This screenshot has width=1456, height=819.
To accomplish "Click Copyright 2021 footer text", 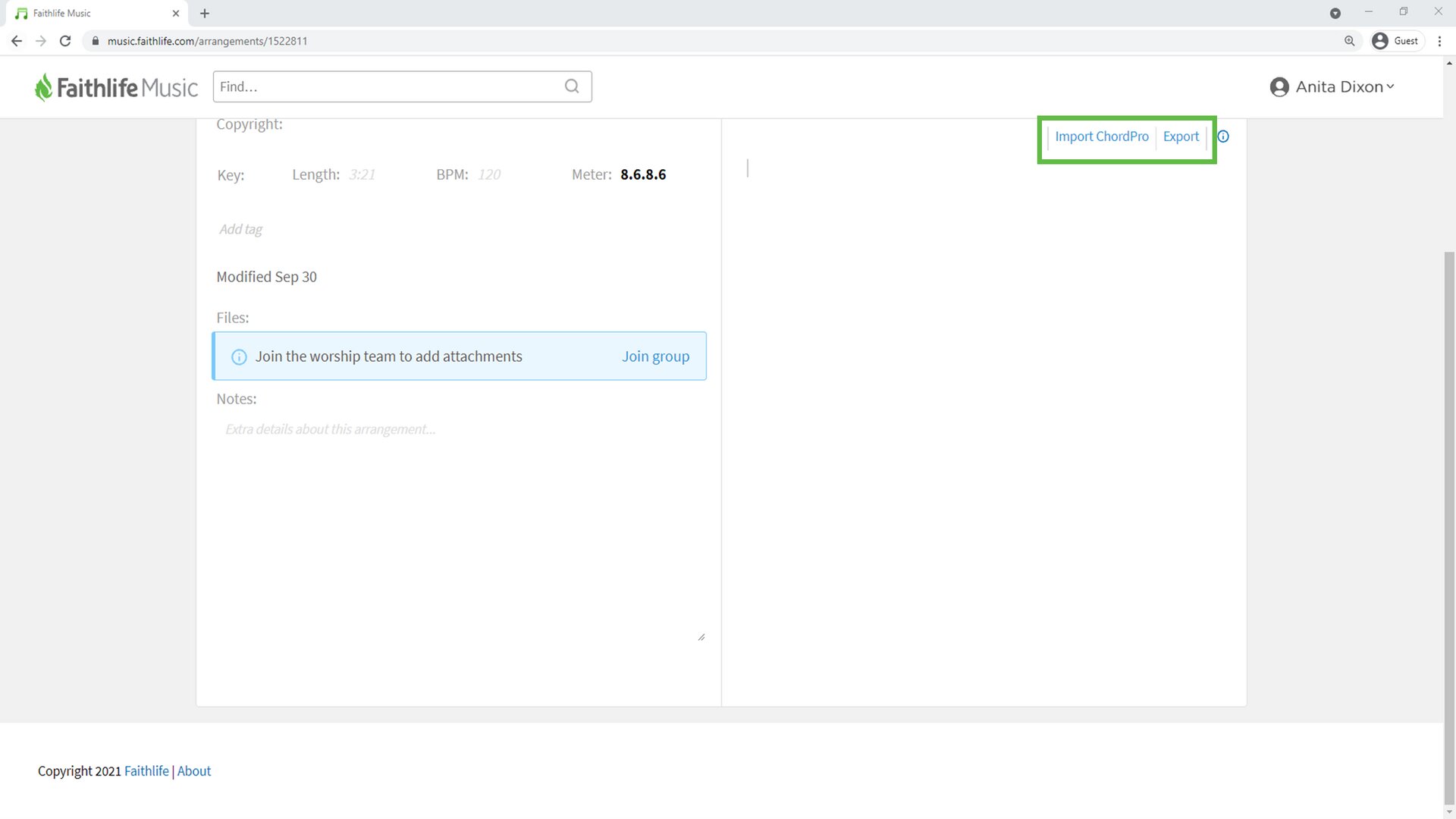I will click(x=80, y=771).
